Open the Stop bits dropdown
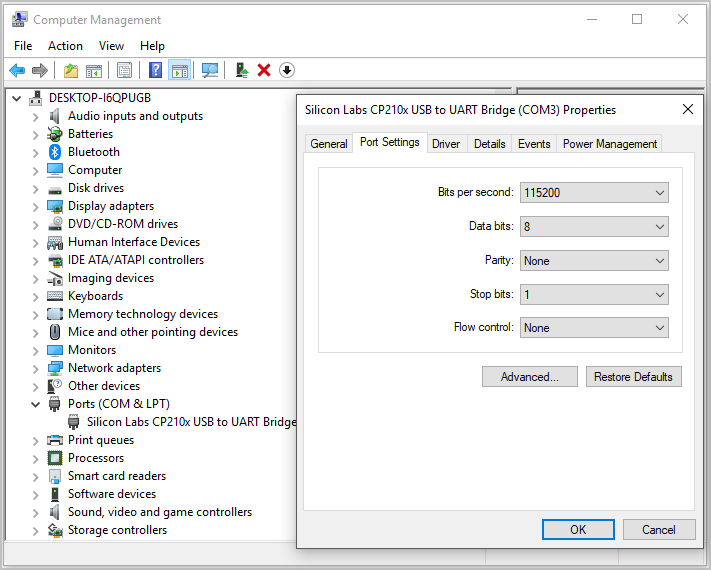Screen dimensions: 711x570 594,295
